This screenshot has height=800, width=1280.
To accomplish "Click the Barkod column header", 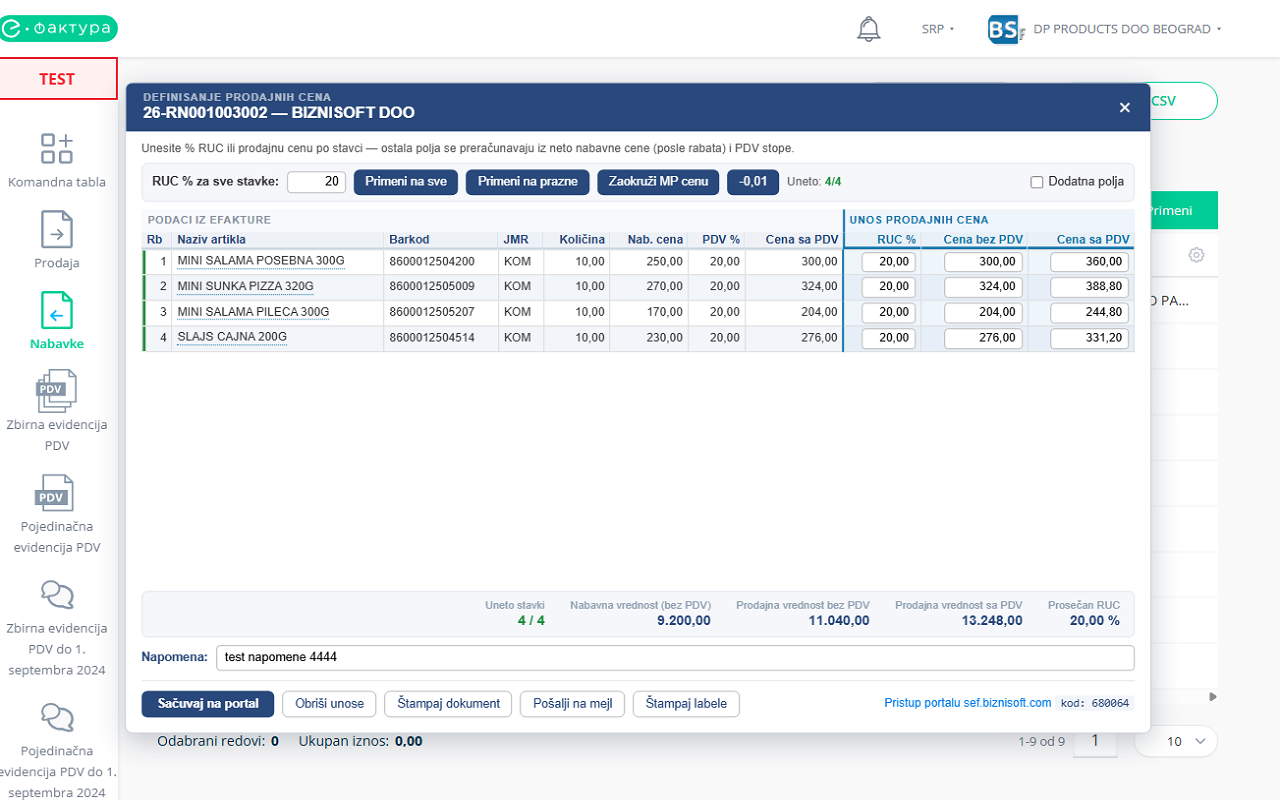I will 409,239.
